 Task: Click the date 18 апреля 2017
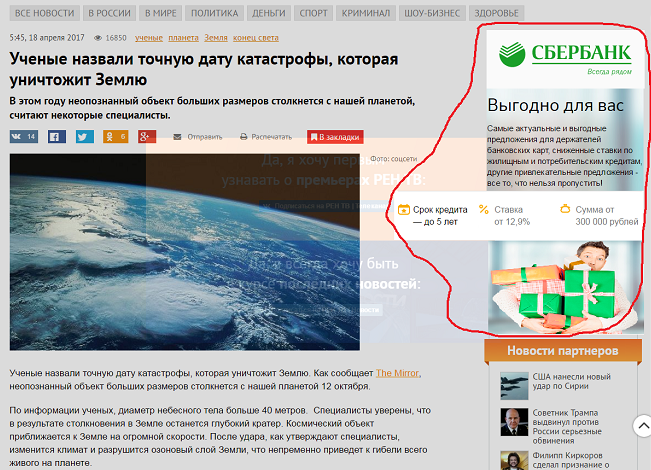56,38
